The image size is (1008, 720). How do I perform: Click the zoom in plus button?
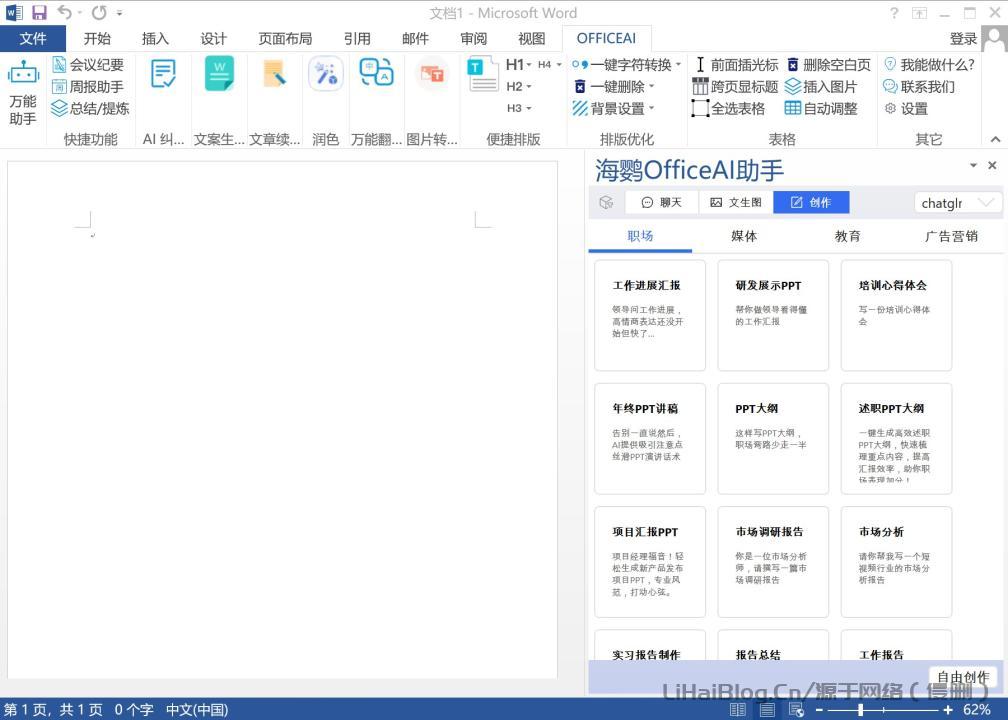click(948, 710)
